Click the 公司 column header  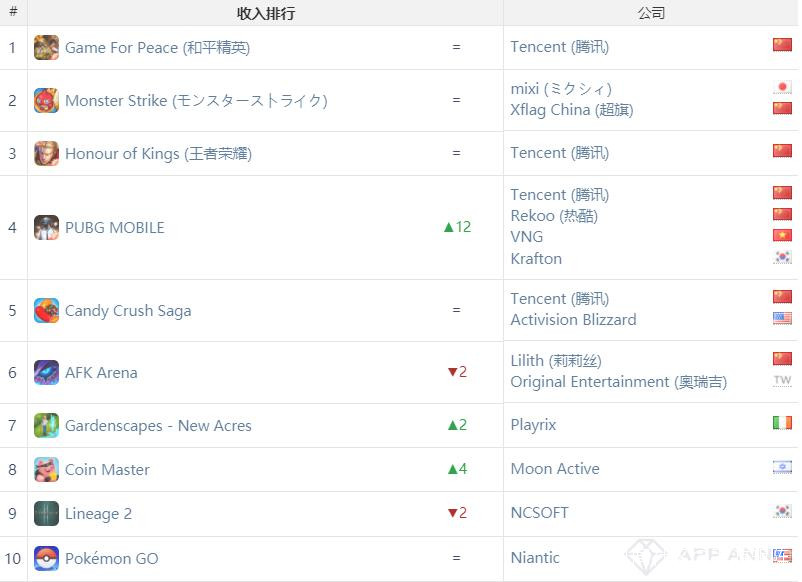(651, 13)
